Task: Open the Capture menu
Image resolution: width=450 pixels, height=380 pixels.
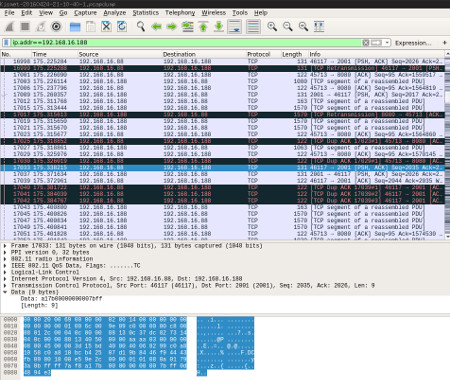Action: click(85, 13)
